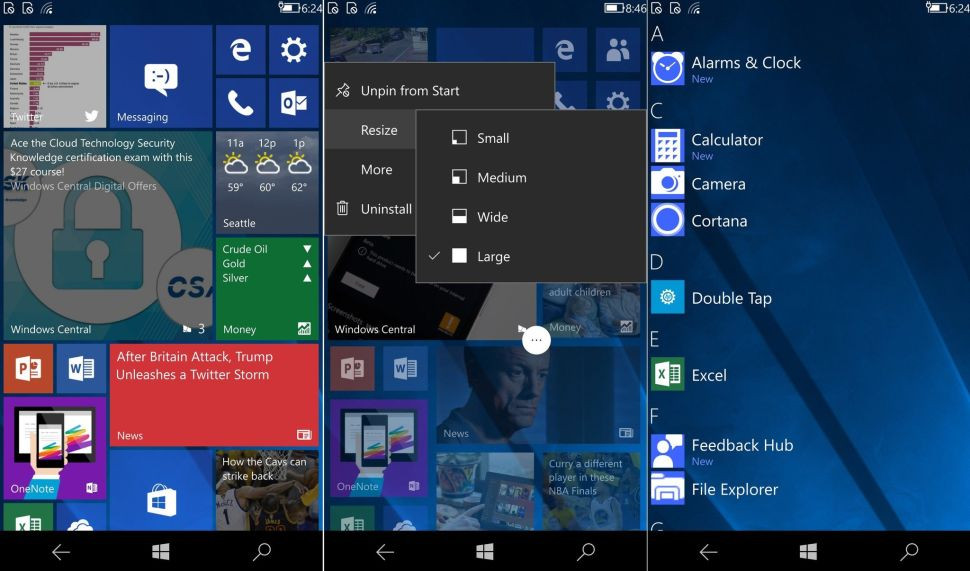
Task: Open Excel from app list
Action: click(x=689, y=374)
